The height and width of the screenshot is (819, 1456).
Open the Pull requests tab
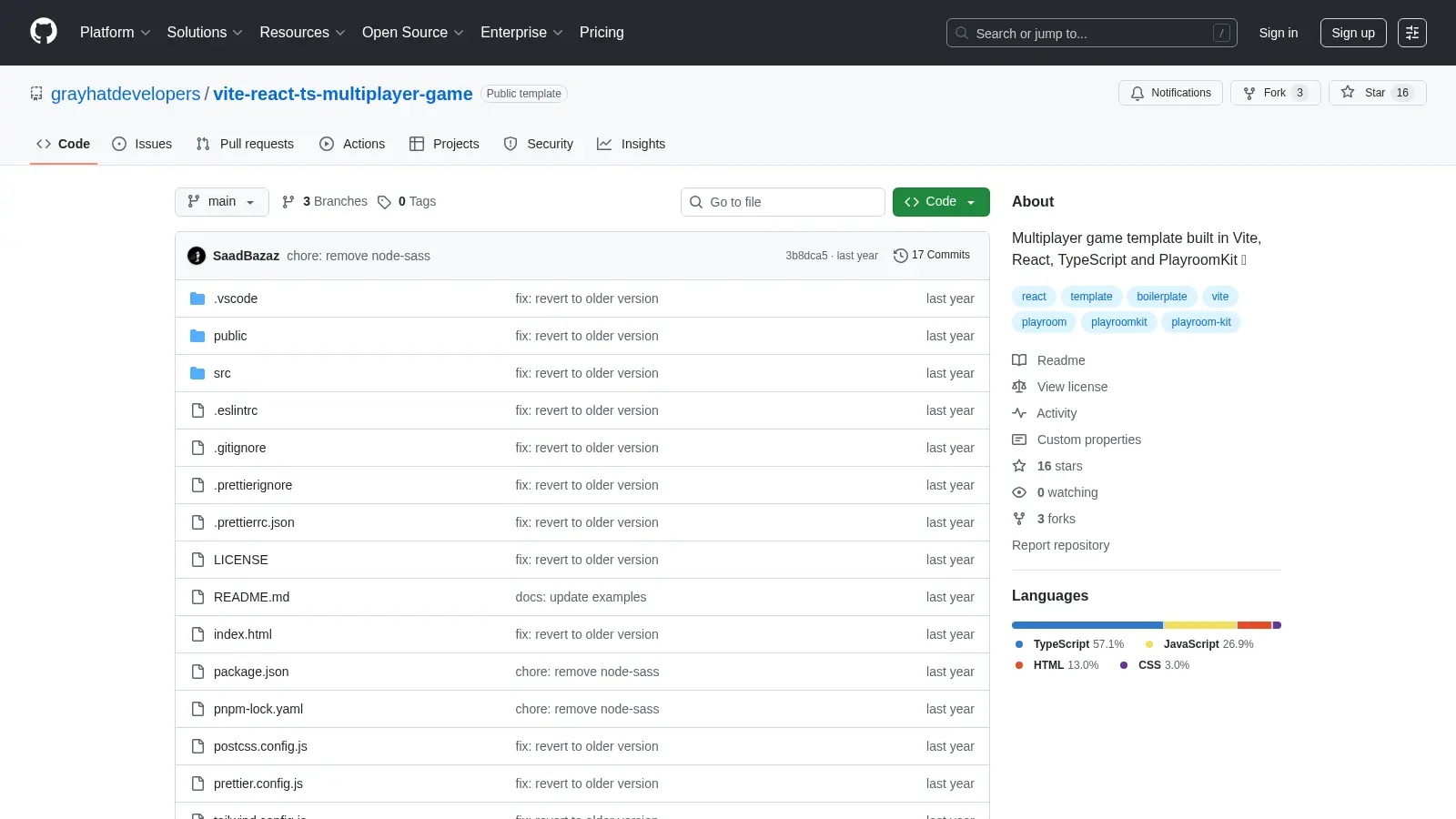245,144
